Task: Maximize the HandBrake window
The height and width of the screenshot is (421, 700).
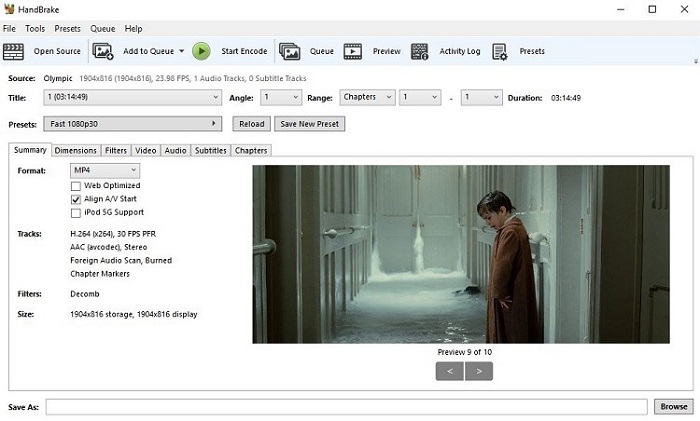Action: click(x=652, y=9)
